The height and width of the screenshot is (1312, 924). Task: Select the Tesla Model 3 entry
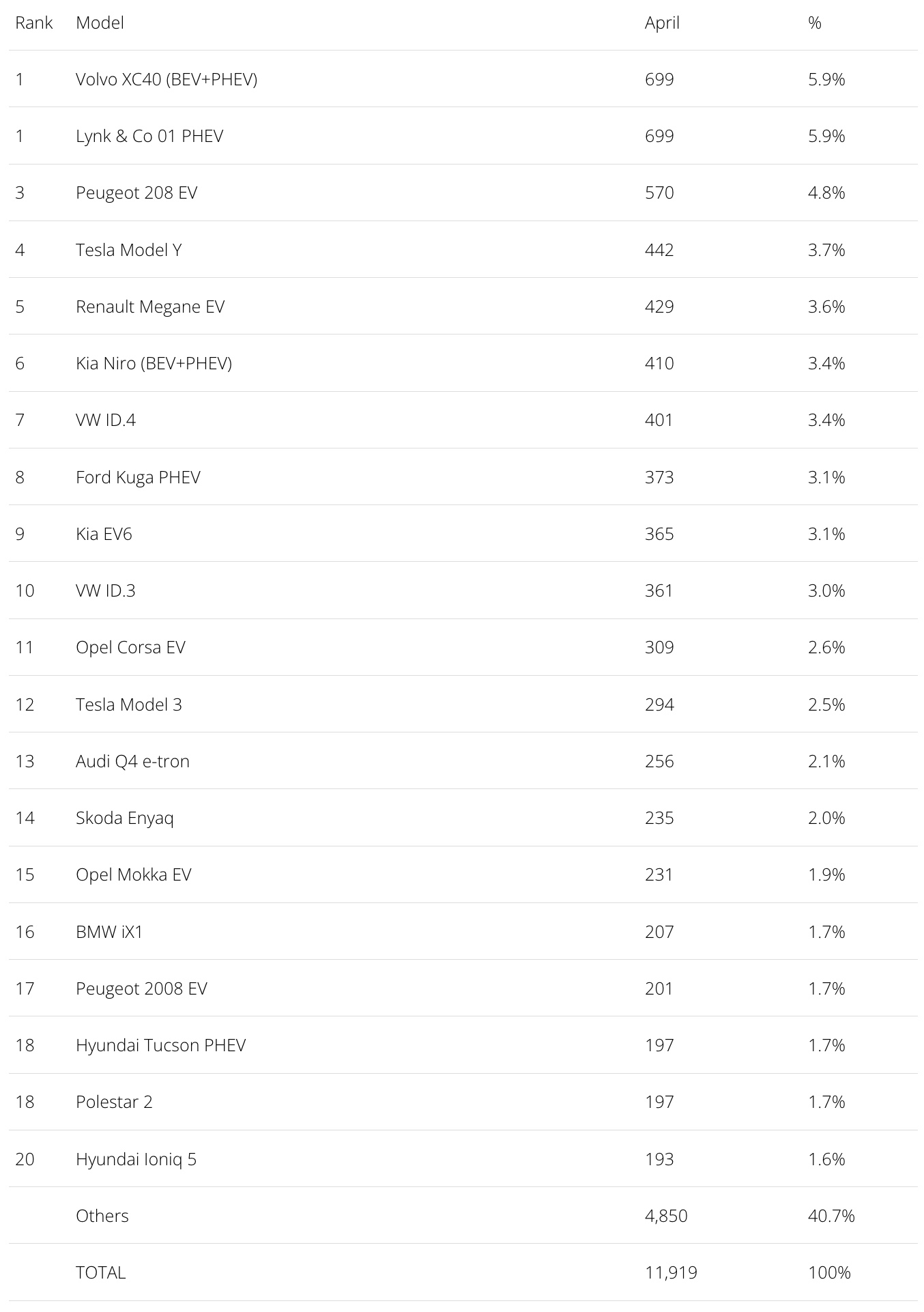pos(129,704)
